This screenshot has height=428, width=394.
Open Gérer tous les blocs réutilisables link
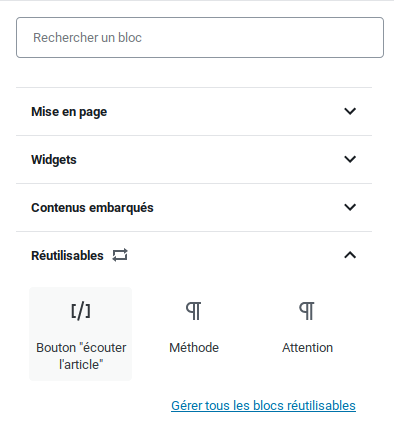(x=263, y=406)
